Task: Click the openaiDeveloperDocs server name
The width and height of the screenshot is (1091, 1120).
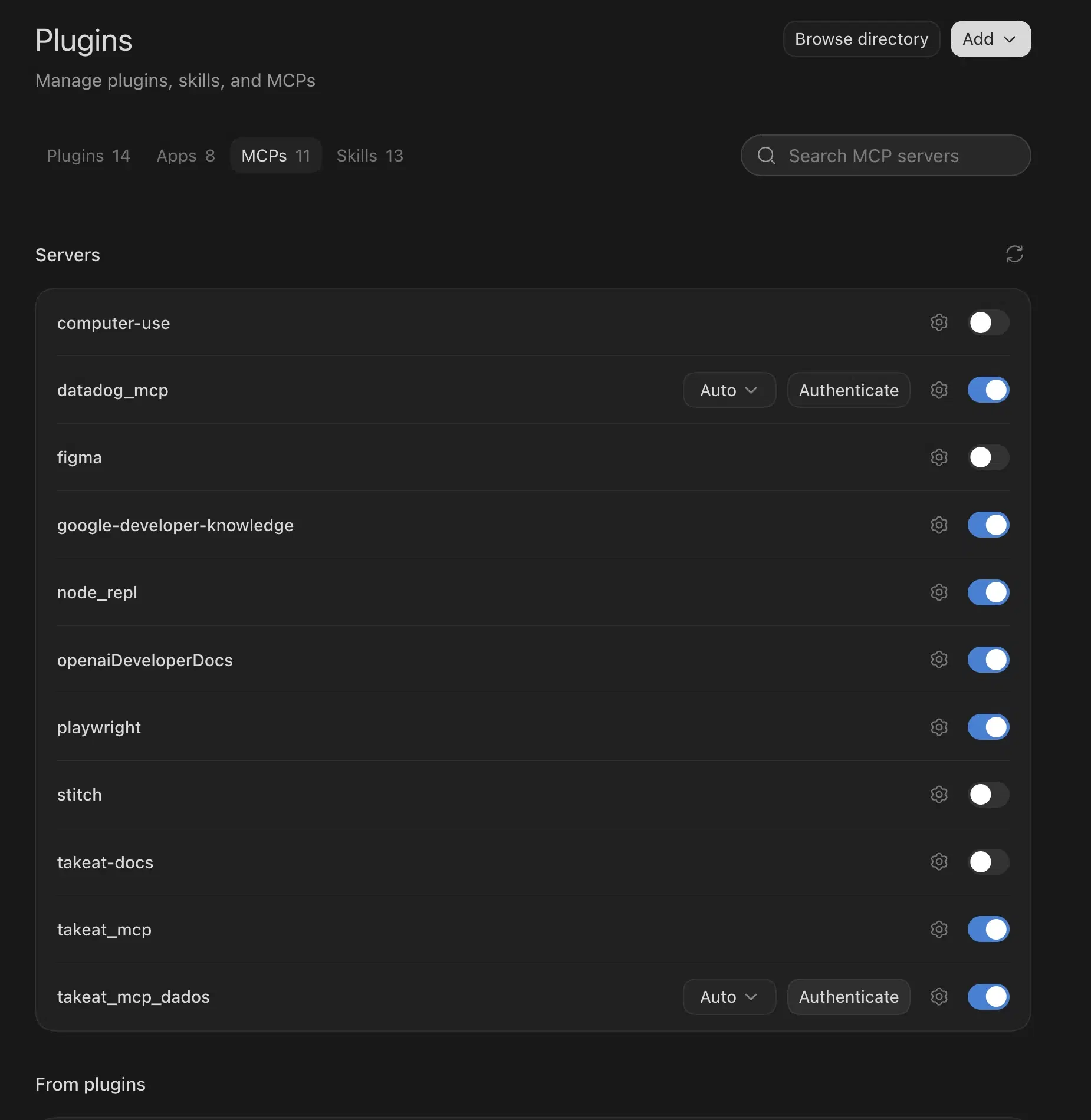Action: coord(145,660)
